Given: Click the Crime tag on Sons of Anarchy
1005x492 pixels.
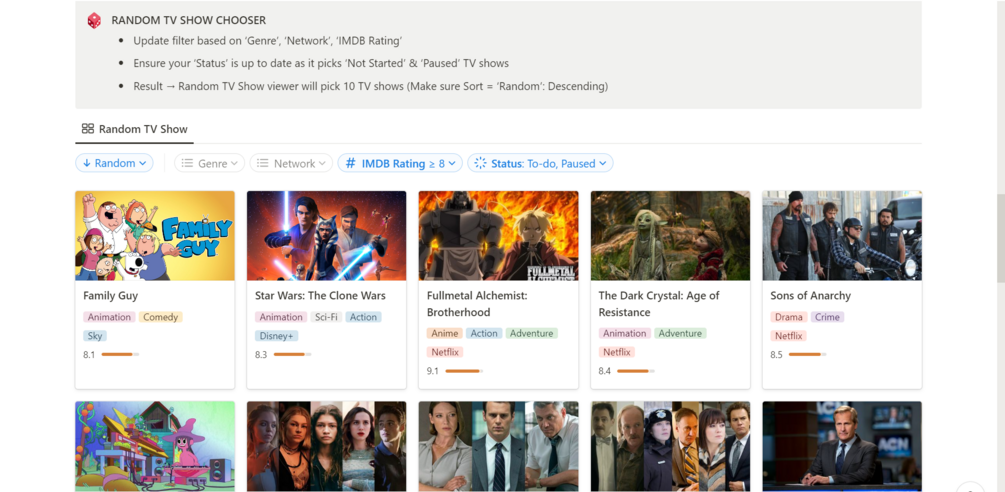Looking at the screenshot, I should (827, 317).
